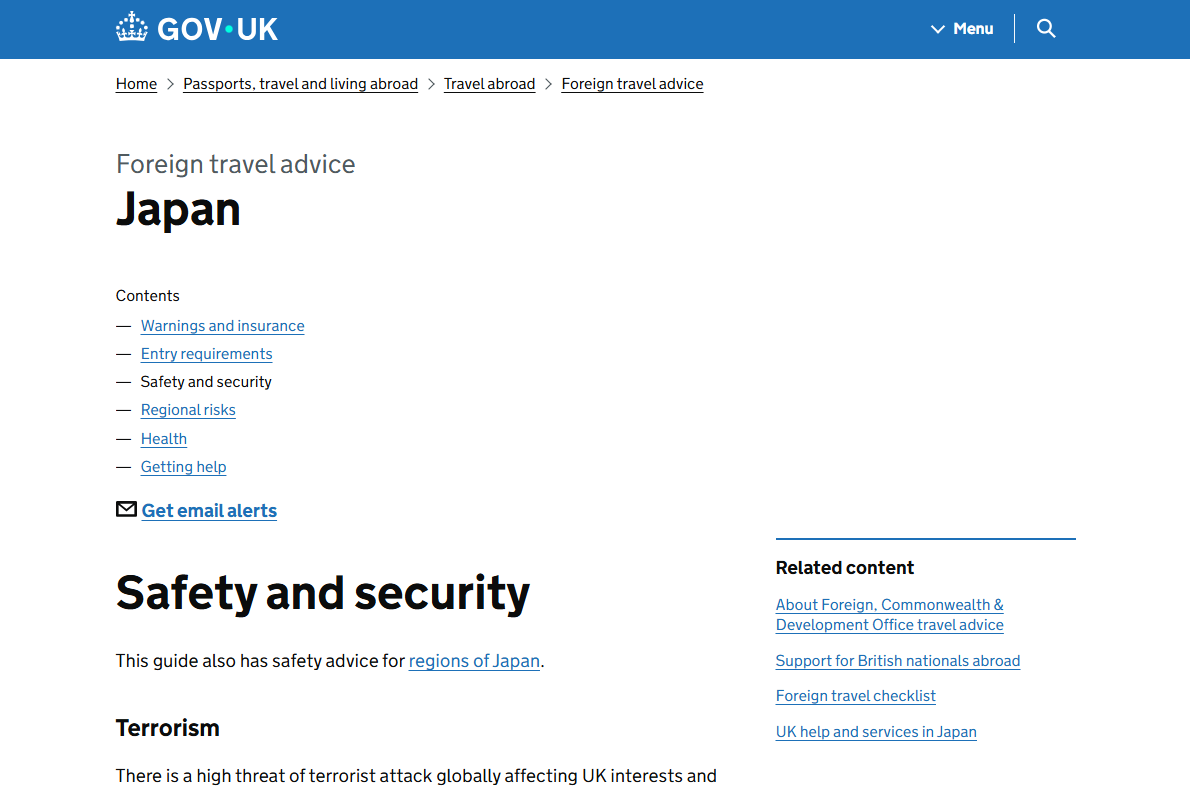Click Get email alerts link
Viewport: 1190px width, 793px height.
(209, 511)
